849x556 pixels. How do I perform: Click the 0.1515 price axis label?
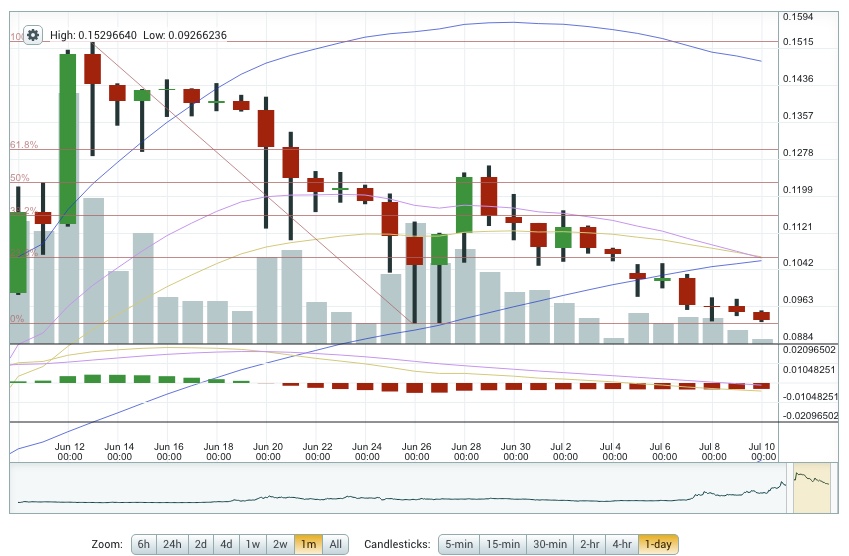click(x=798, y=42)
